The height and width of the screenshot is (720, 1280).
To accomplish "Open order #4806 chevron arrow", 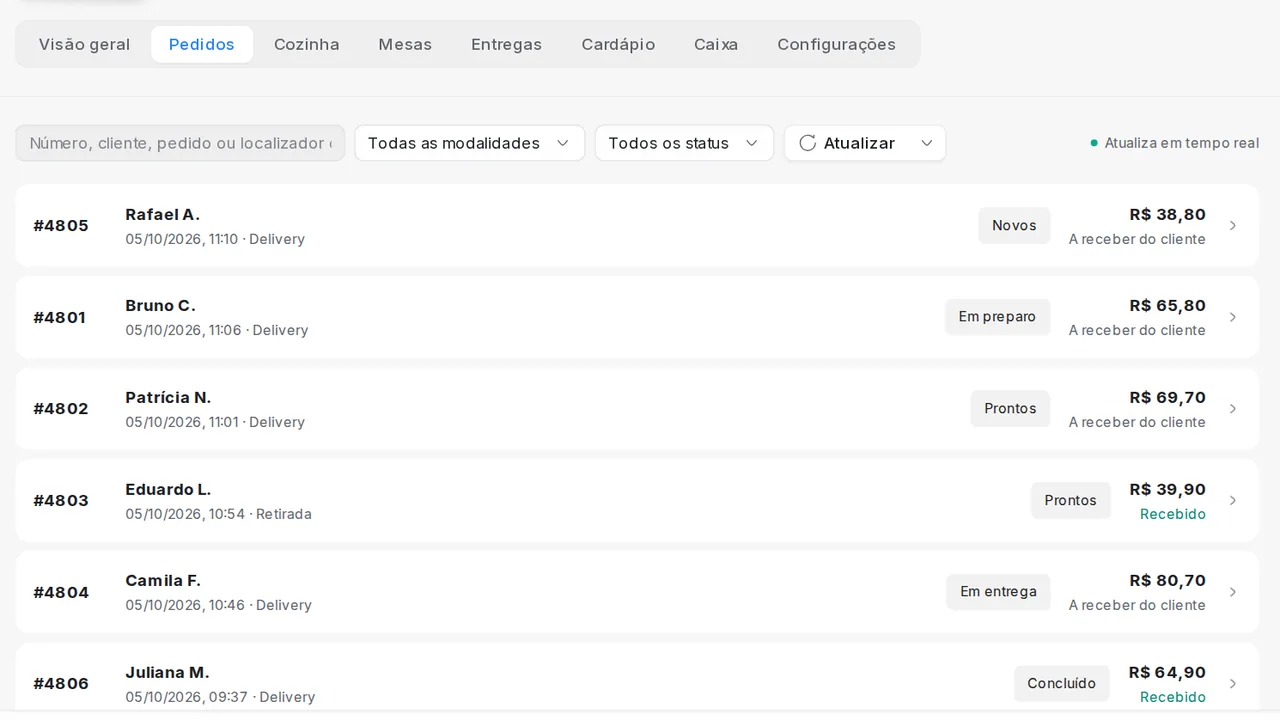I will point(1233,684).
